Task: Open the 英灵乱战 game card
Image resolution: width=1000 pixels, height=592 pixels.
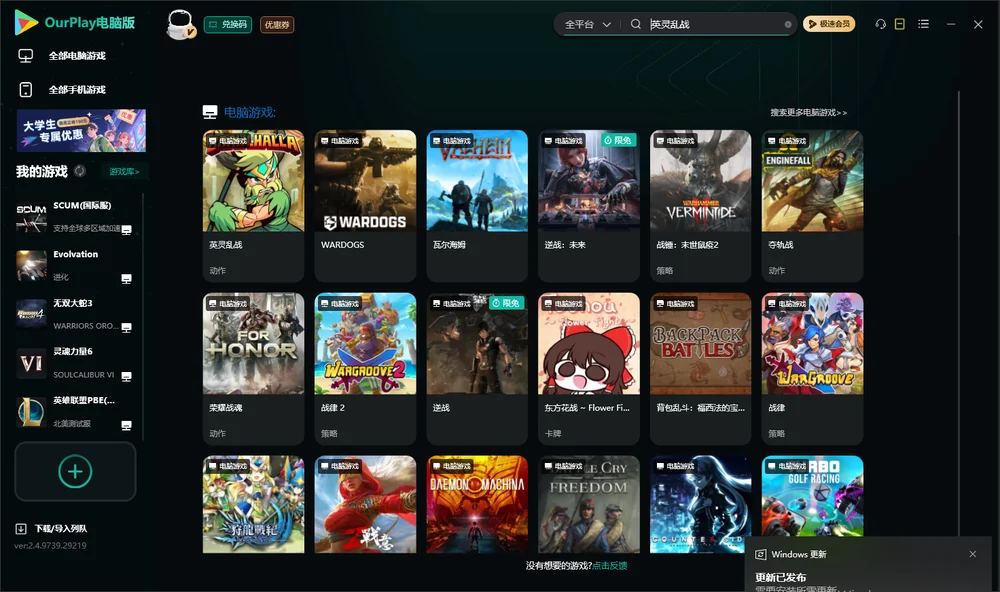Action: (x=253, y=206)
